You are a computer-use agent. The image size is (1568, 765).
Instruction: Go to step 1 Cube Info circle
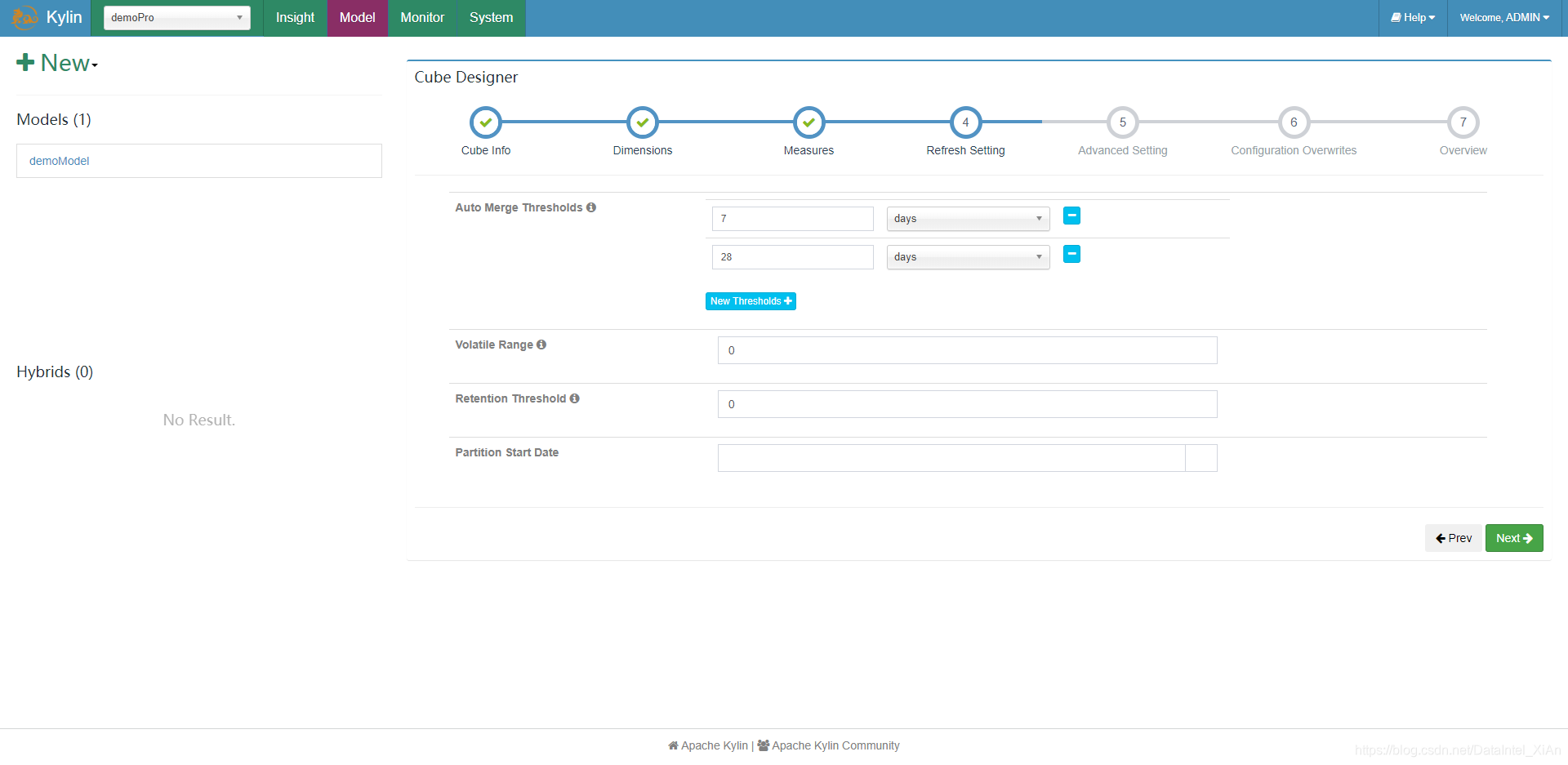point(486,122)
